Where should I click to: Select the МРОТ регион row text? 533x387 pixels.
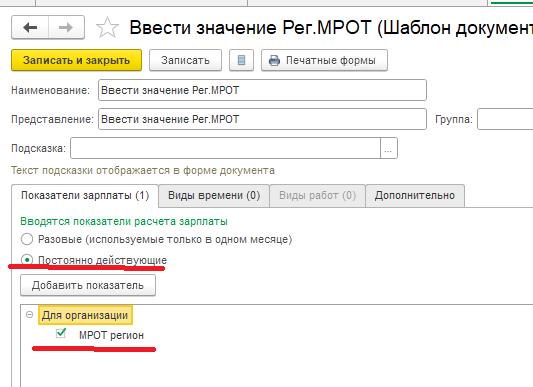[111, 335]
